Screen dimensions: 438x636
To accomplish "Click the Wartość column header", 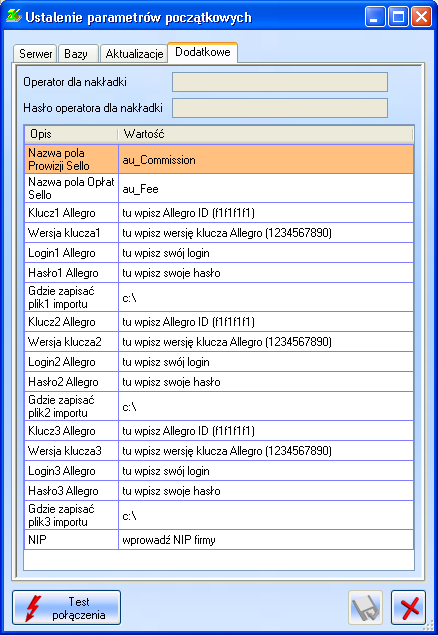I will click(x=266, y=134).
